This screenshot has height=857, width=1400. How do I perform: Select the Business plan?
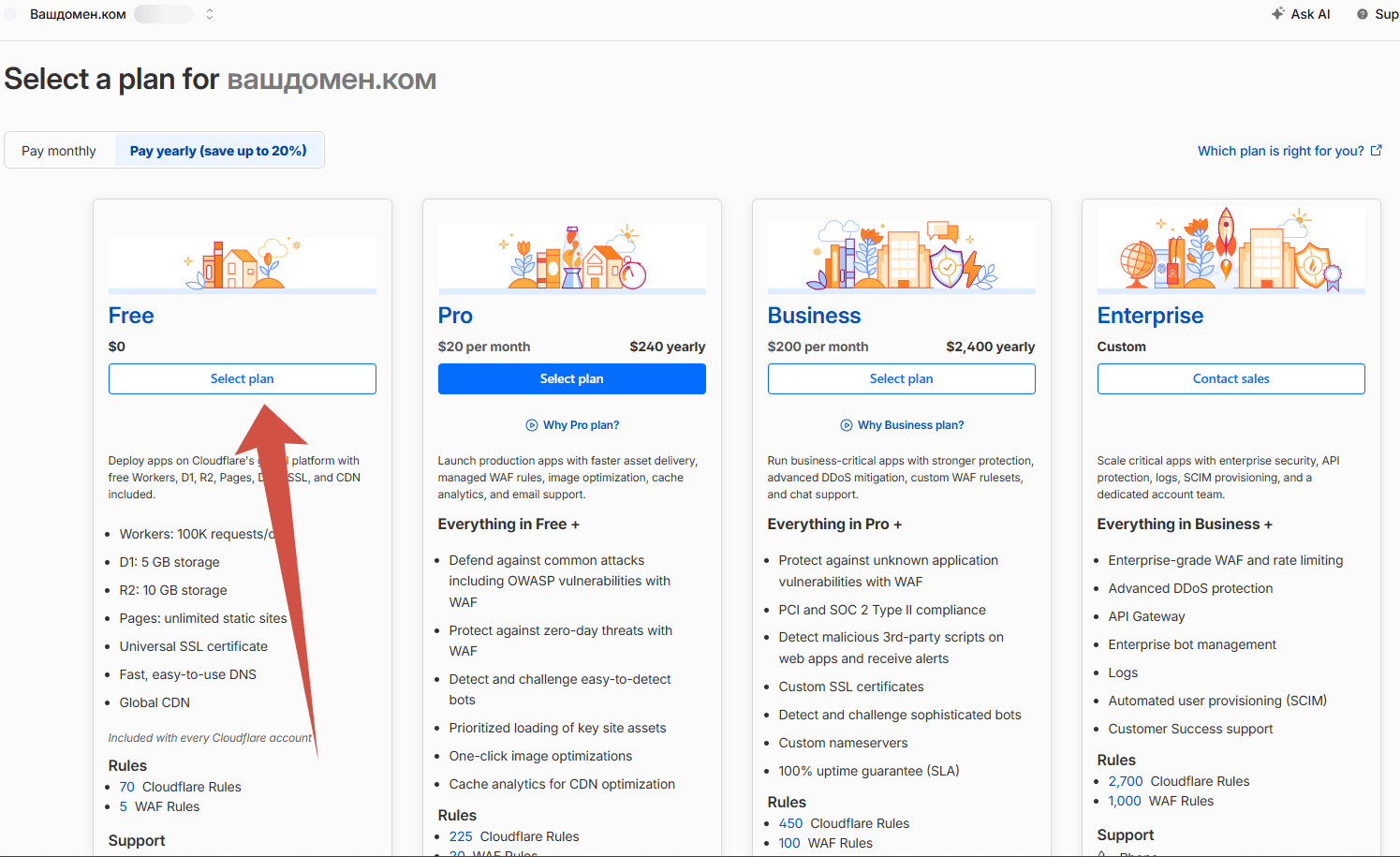902,378
